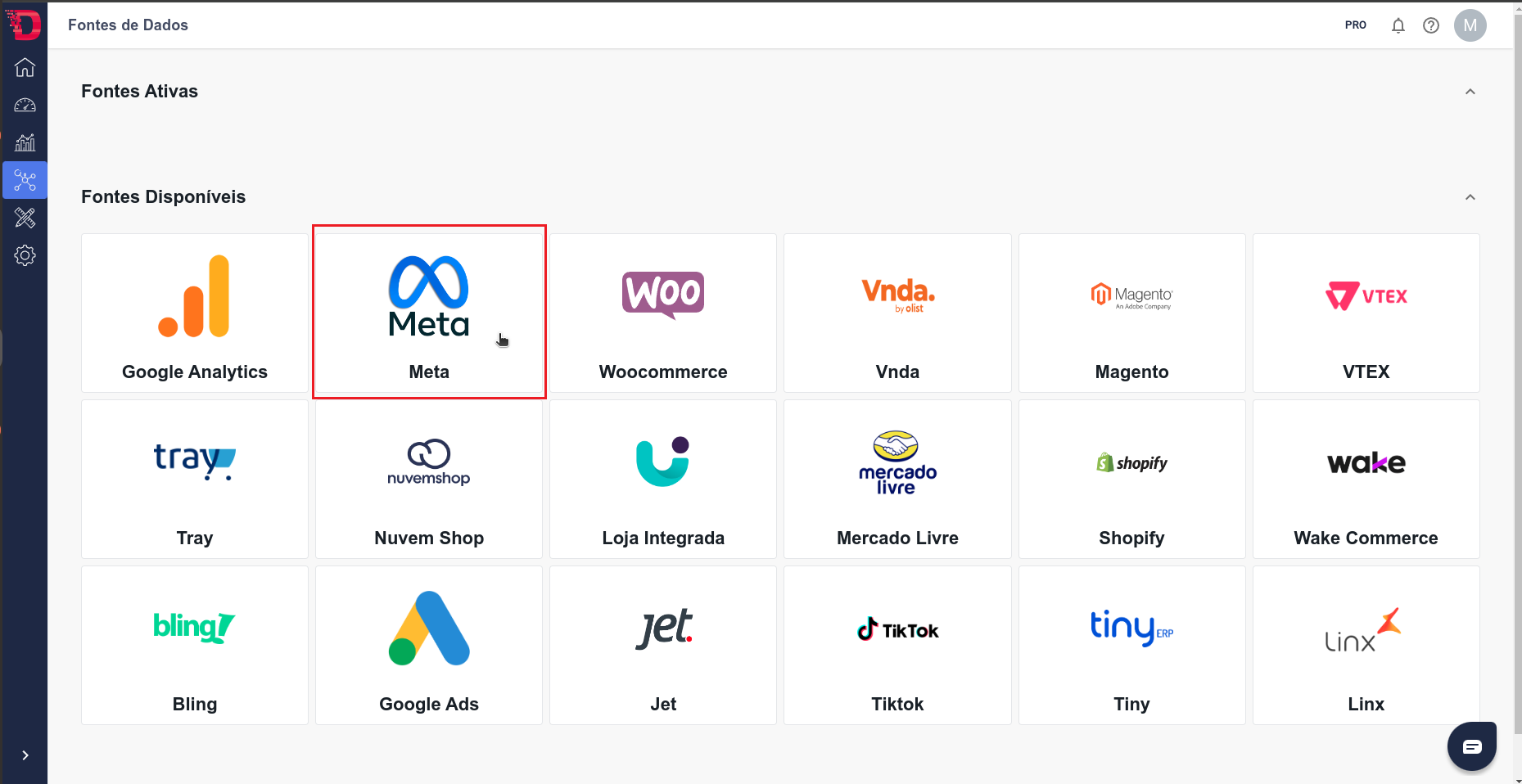Collapse the Fontes Ativas section
The image size is (1522, 784).
(1470, 92)
